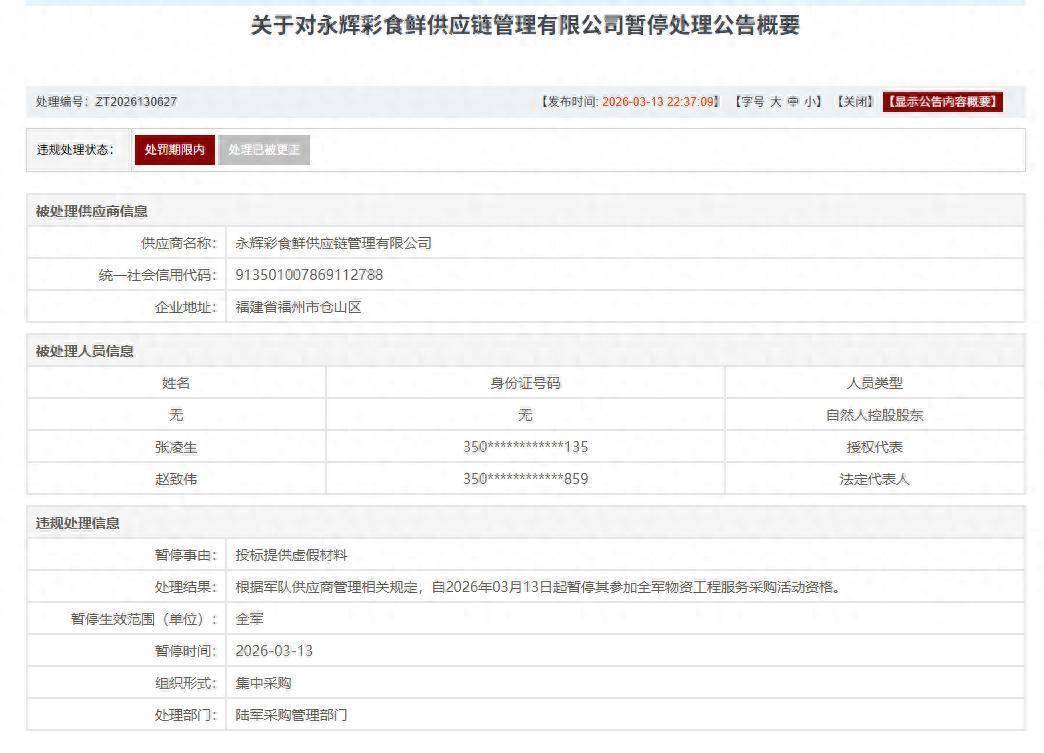The width and height of the screenshot is (1044, 753).
Task: Click the 关闭 link
Action: click(x=855, y=102)
